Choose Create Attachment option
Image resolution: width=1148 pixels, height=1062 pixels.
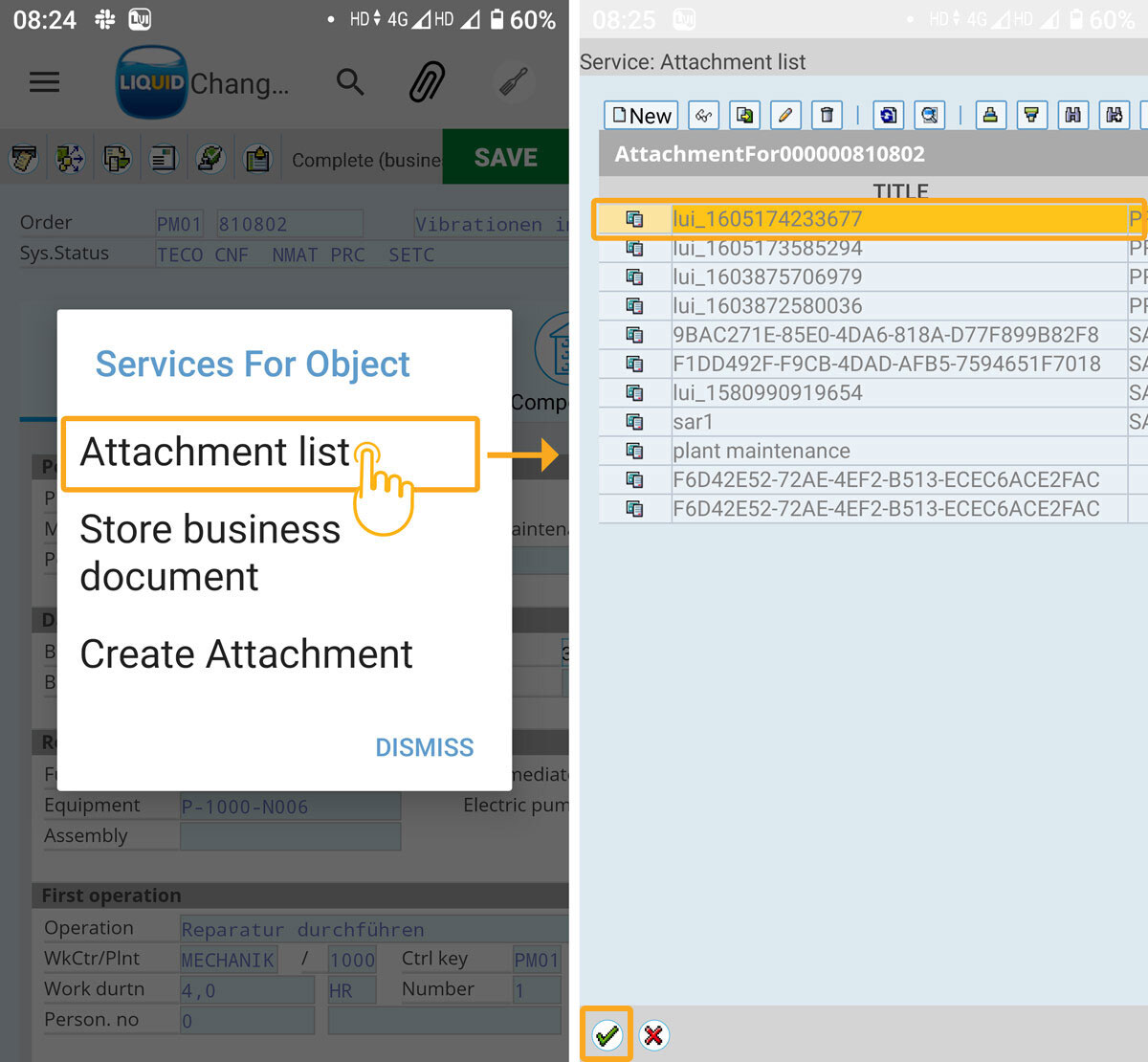(246, 654)
